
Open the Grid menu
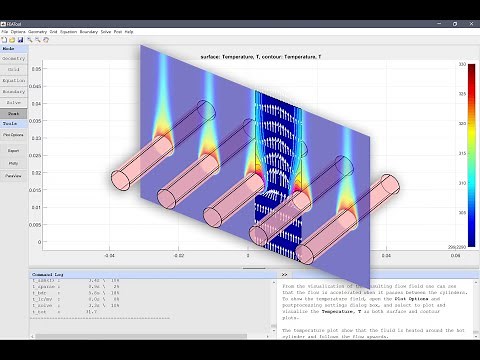coord(53,32)
